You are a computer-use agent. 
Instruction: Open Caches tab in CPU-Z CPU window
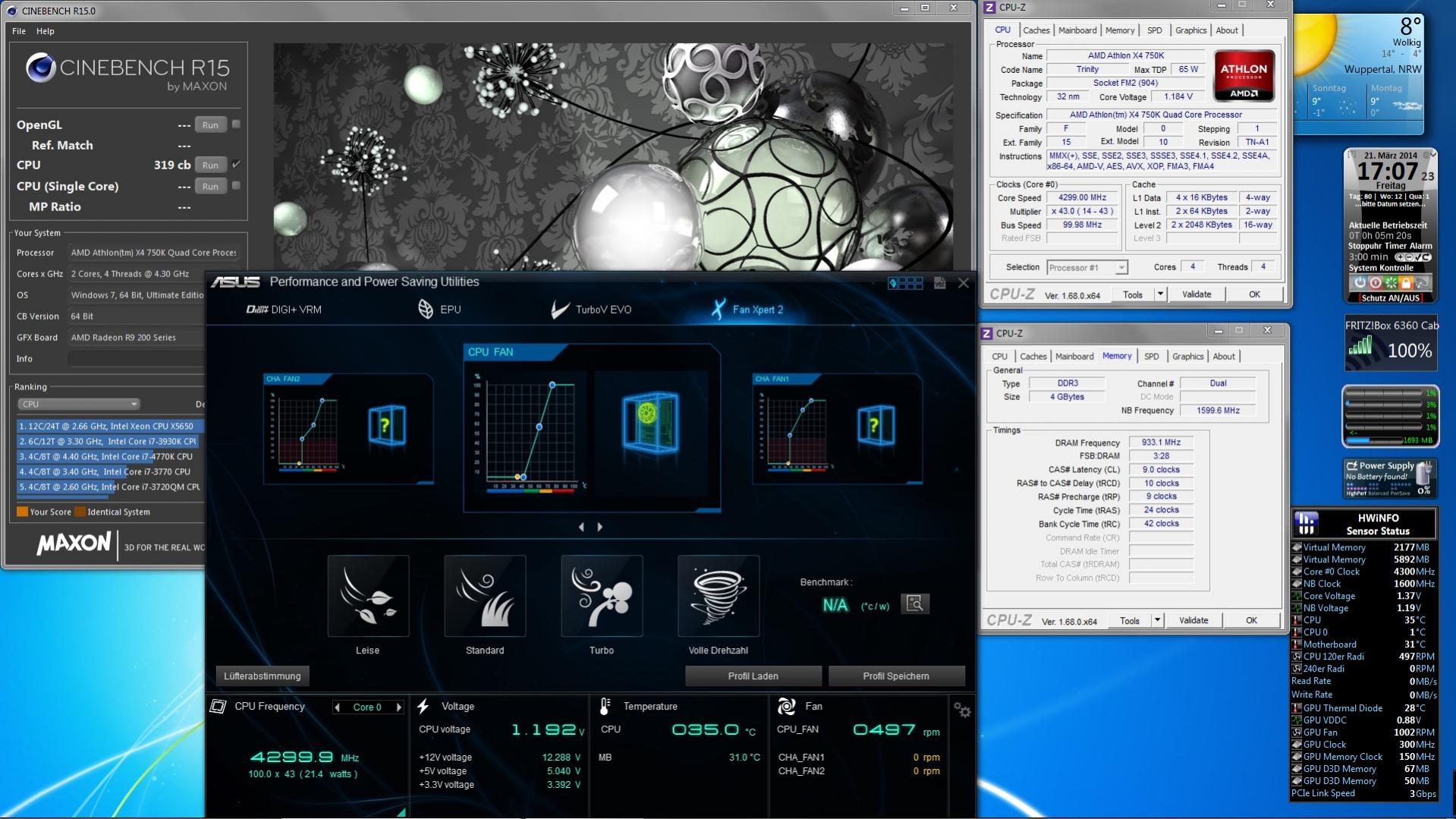pos(1036,30)
